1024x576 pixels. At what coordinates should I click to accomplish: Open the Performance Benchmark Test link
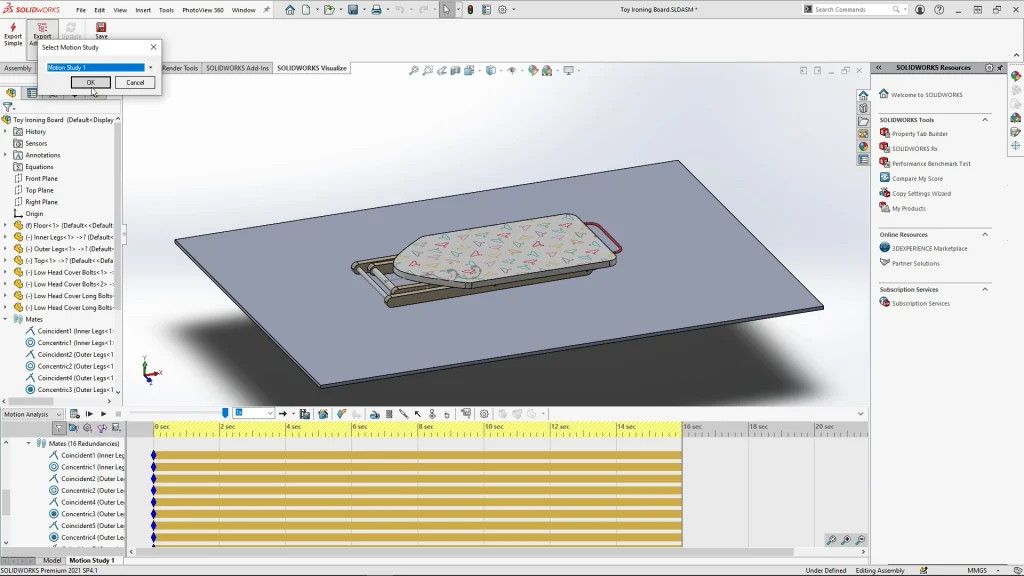(x=931, y=163)
